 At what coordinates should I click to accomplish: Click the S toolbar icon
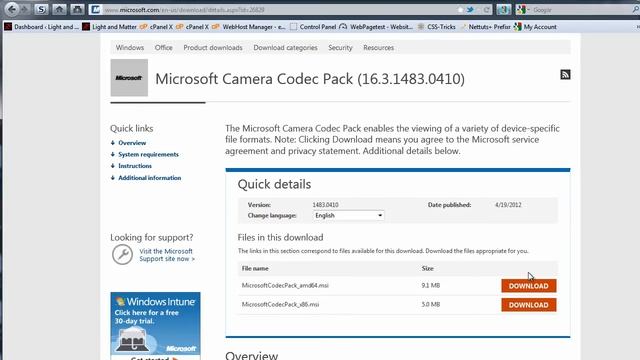41,9
